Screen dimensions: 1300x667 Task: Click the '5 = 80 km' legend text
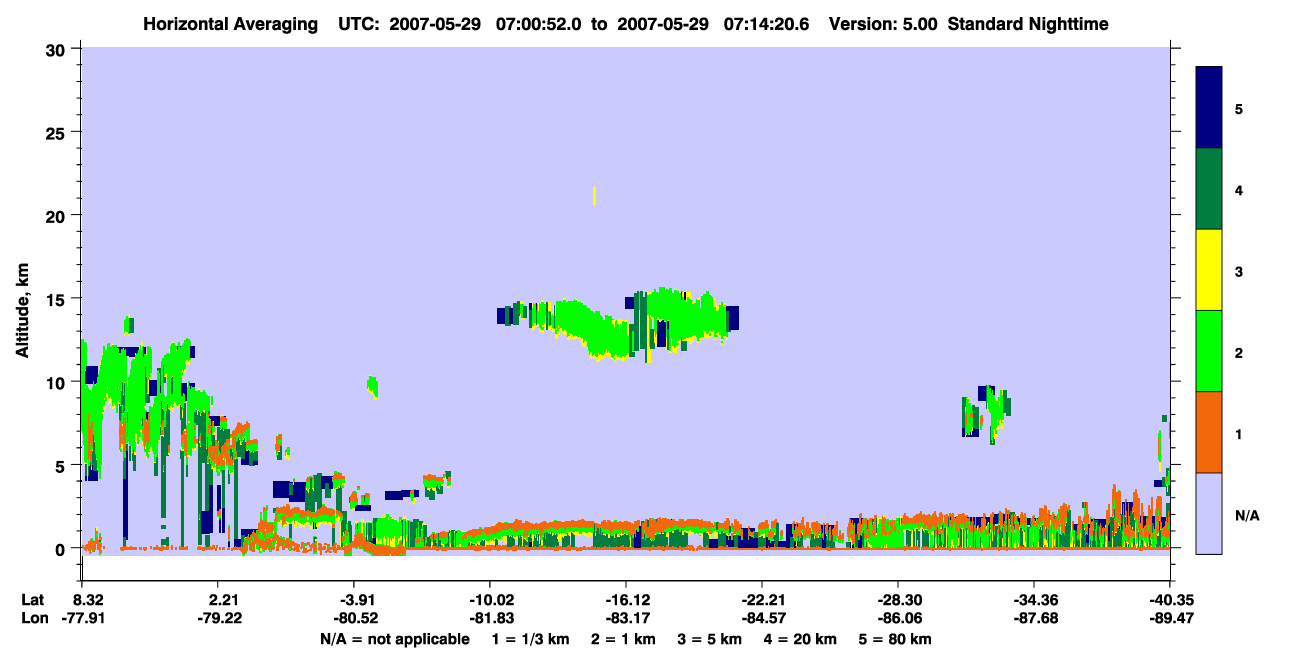[x=896, y=639]
